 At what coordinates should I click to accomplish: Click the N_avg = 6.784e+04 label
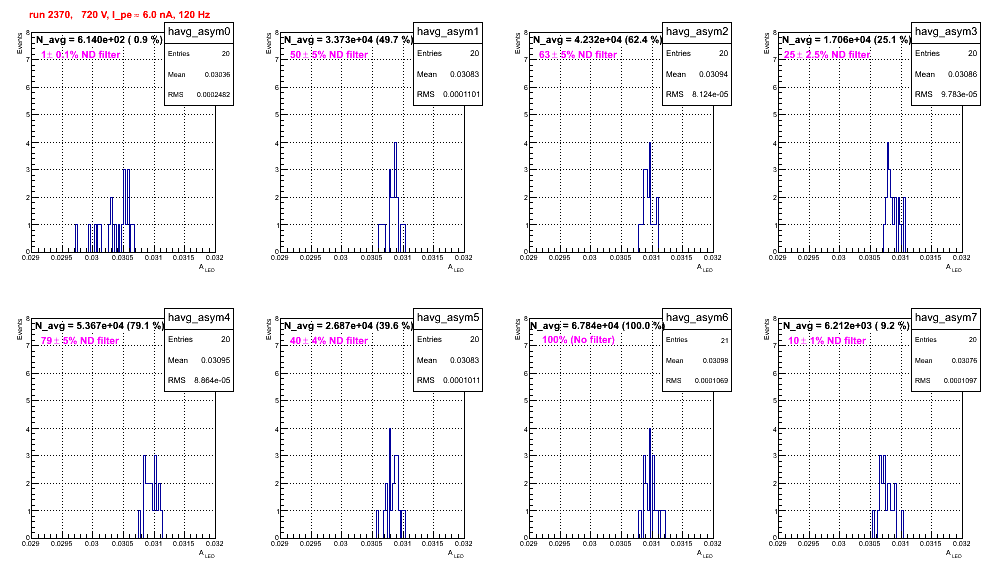(x=597, y=325)
